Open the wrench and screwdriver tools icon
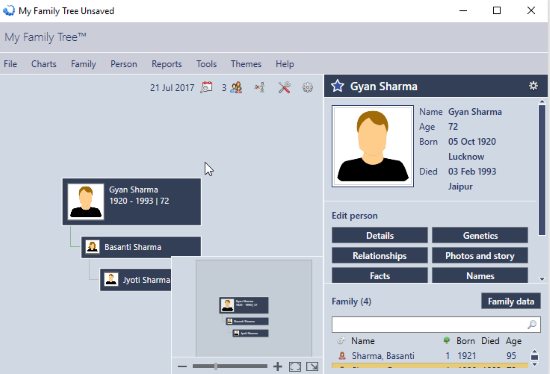This screenshot has height=374, width=550. coord(284,87)
